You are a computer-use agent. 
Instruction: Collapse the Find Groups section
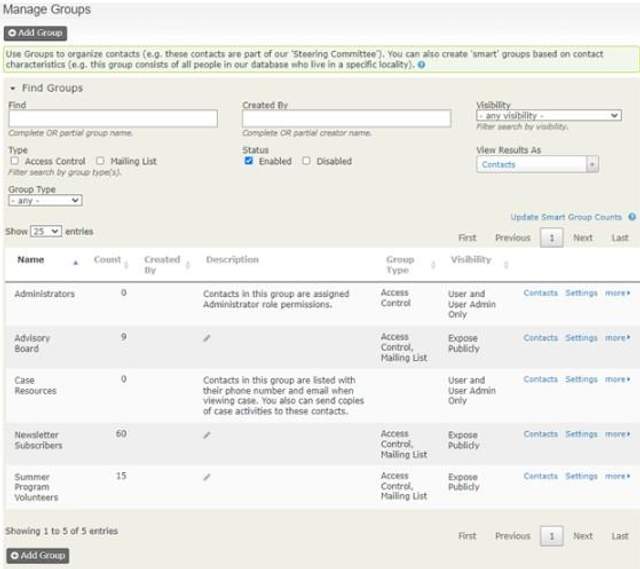pos(13,88)
